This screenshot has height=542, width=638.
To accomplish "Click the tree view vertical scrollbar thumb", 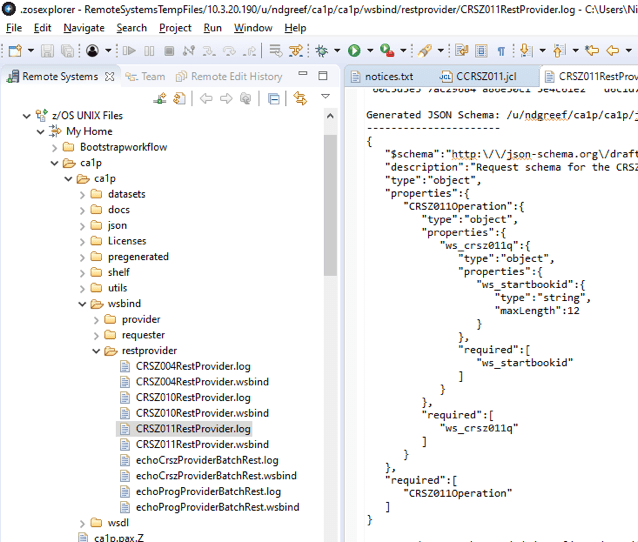I will tap(330, 205).
